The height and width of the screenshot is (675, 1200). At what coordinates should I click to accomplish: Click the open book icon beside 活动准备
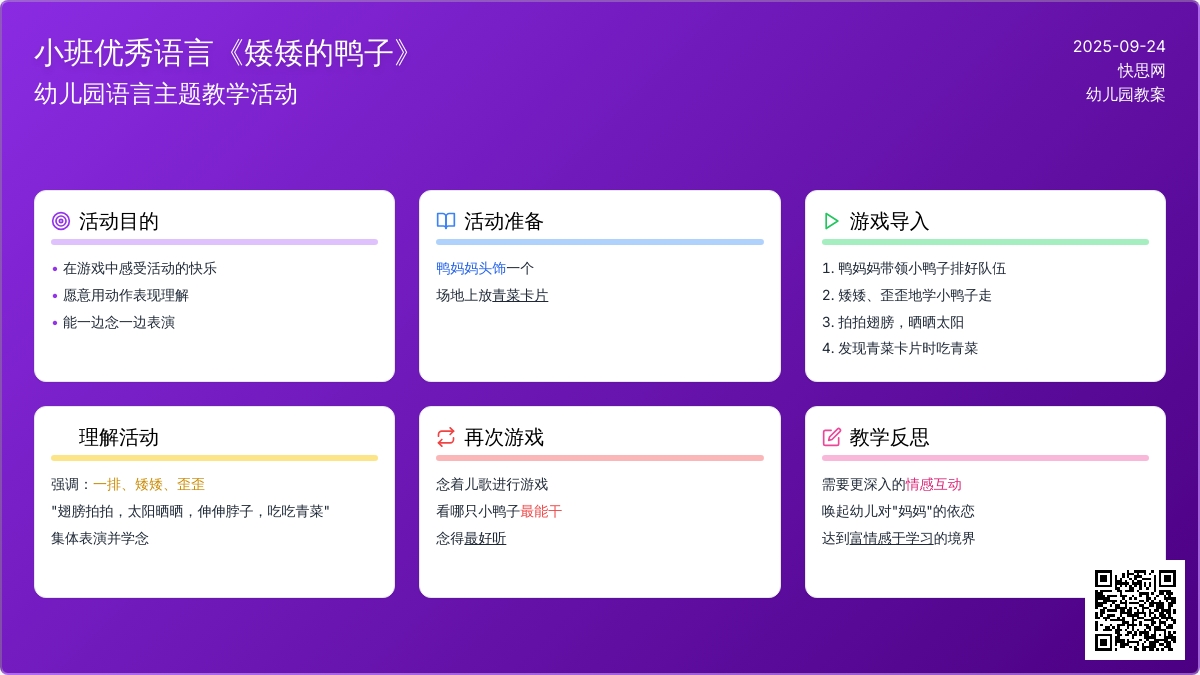tap(446, 221)
